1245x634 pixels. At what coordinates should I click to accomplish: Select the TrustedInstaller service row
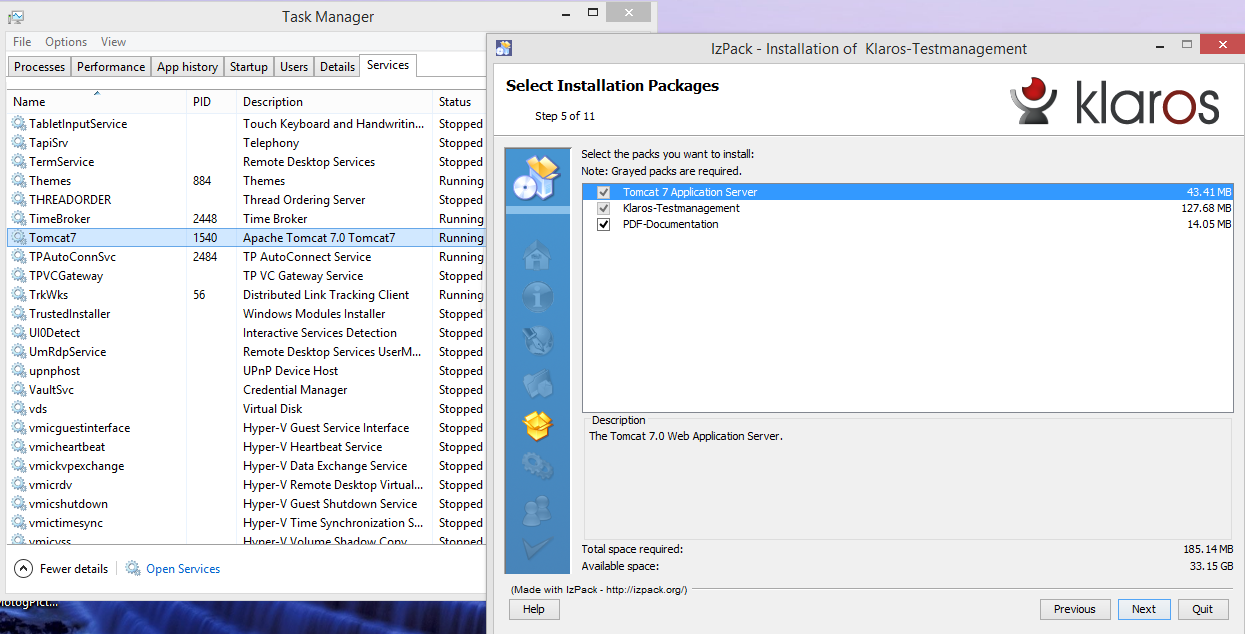pyautogui.click(x=70, y=314)
